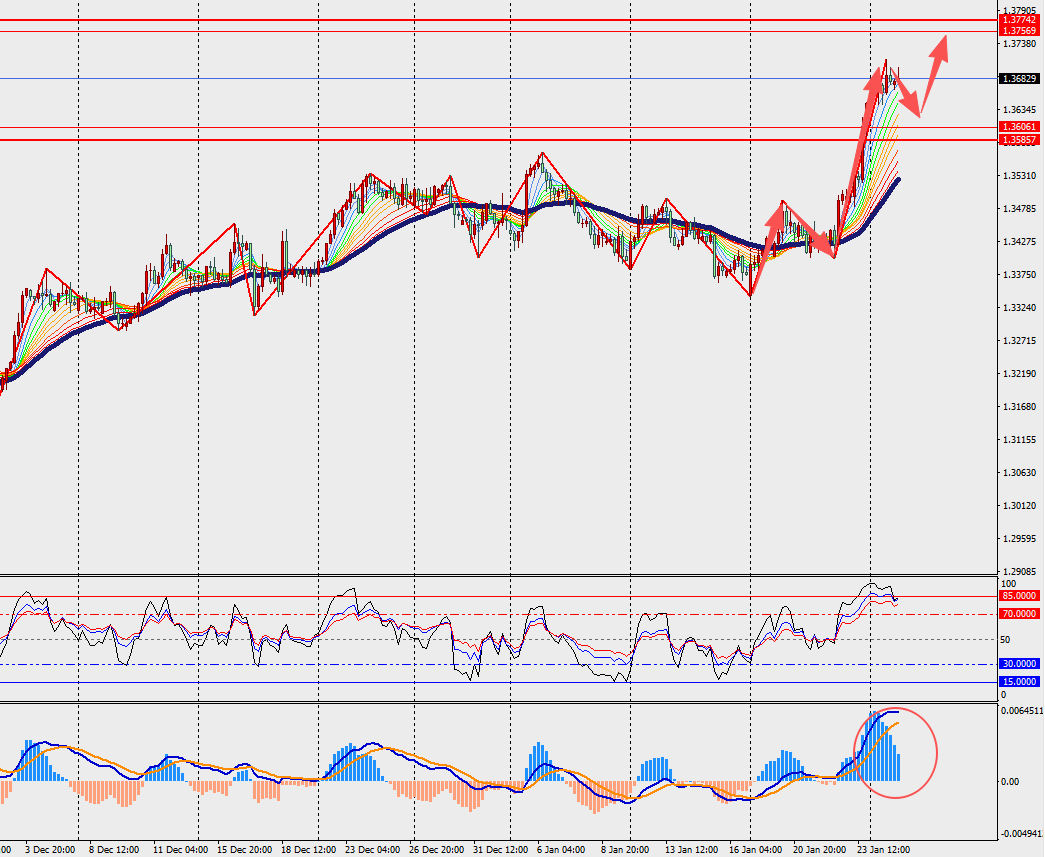Select the current price label 1.36829
1045x857 pixels.
1019,79
